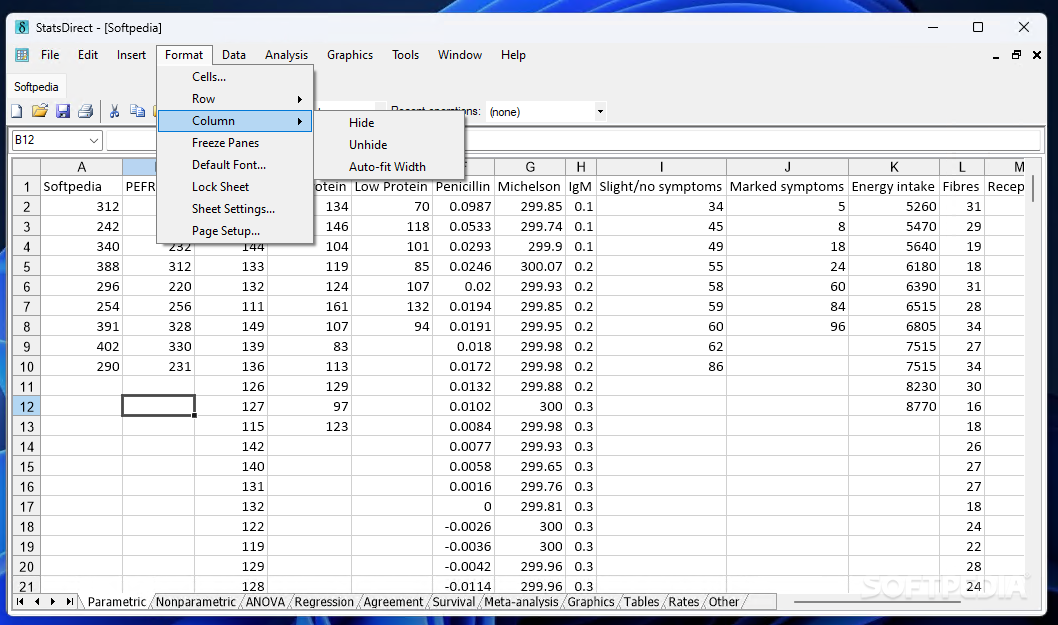Click the Copy icon in toolbar

coord(137,111)
